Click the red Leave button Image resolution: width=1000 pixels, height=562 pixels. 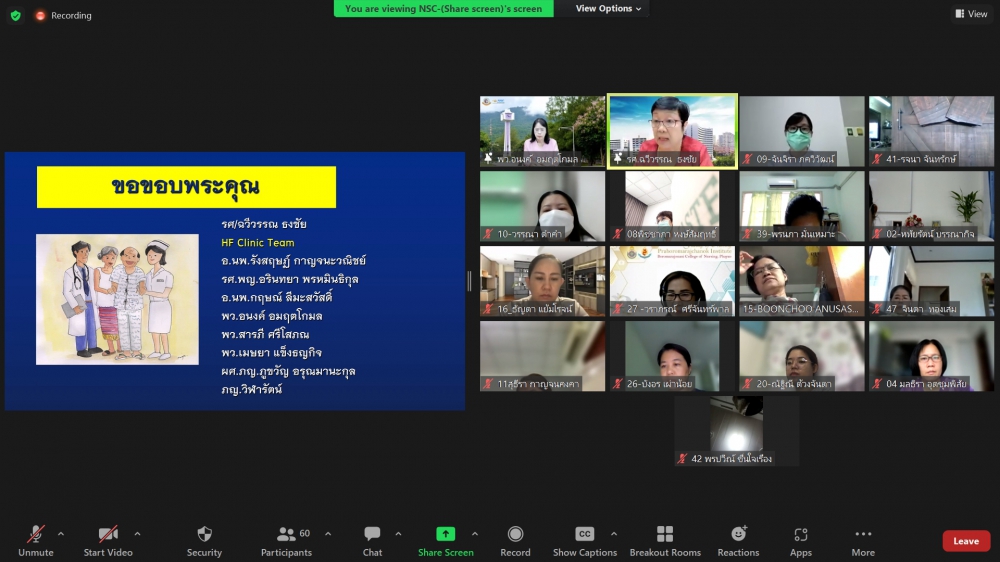pyautogui.click(x=966, y=541)
